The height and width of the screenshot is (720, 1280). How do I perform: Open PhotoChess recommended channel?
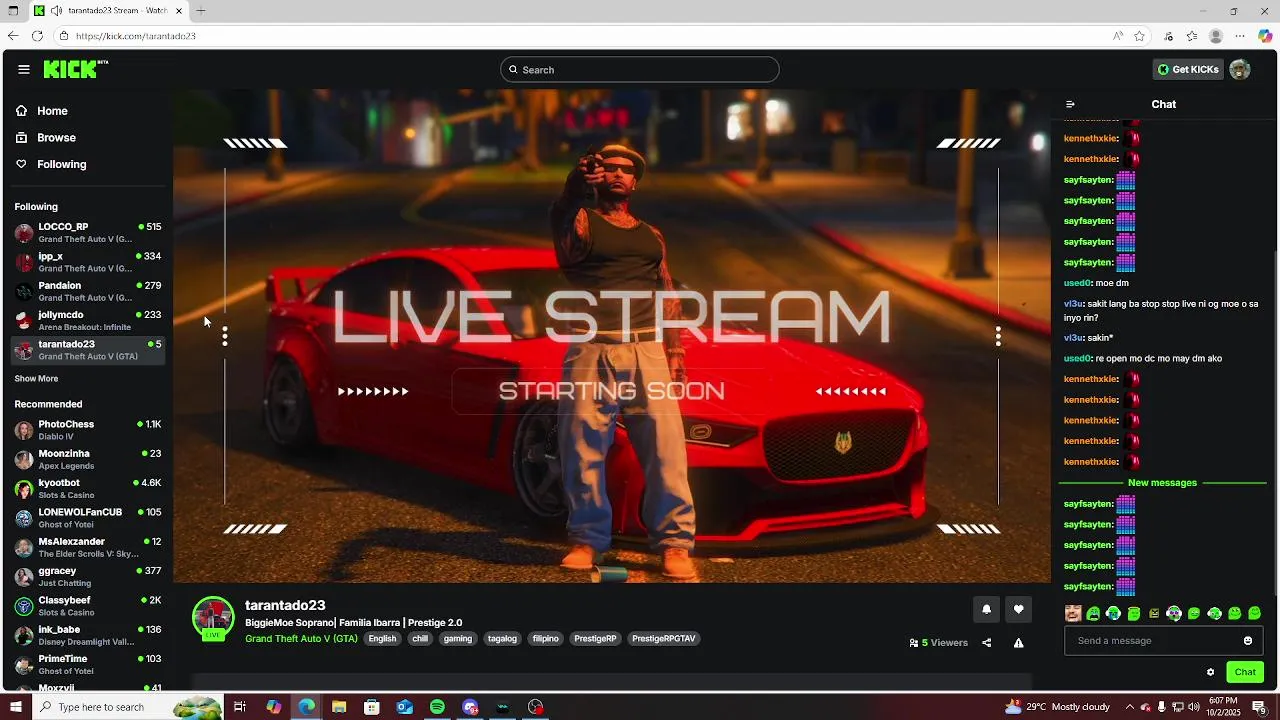(x=88, y=430)
